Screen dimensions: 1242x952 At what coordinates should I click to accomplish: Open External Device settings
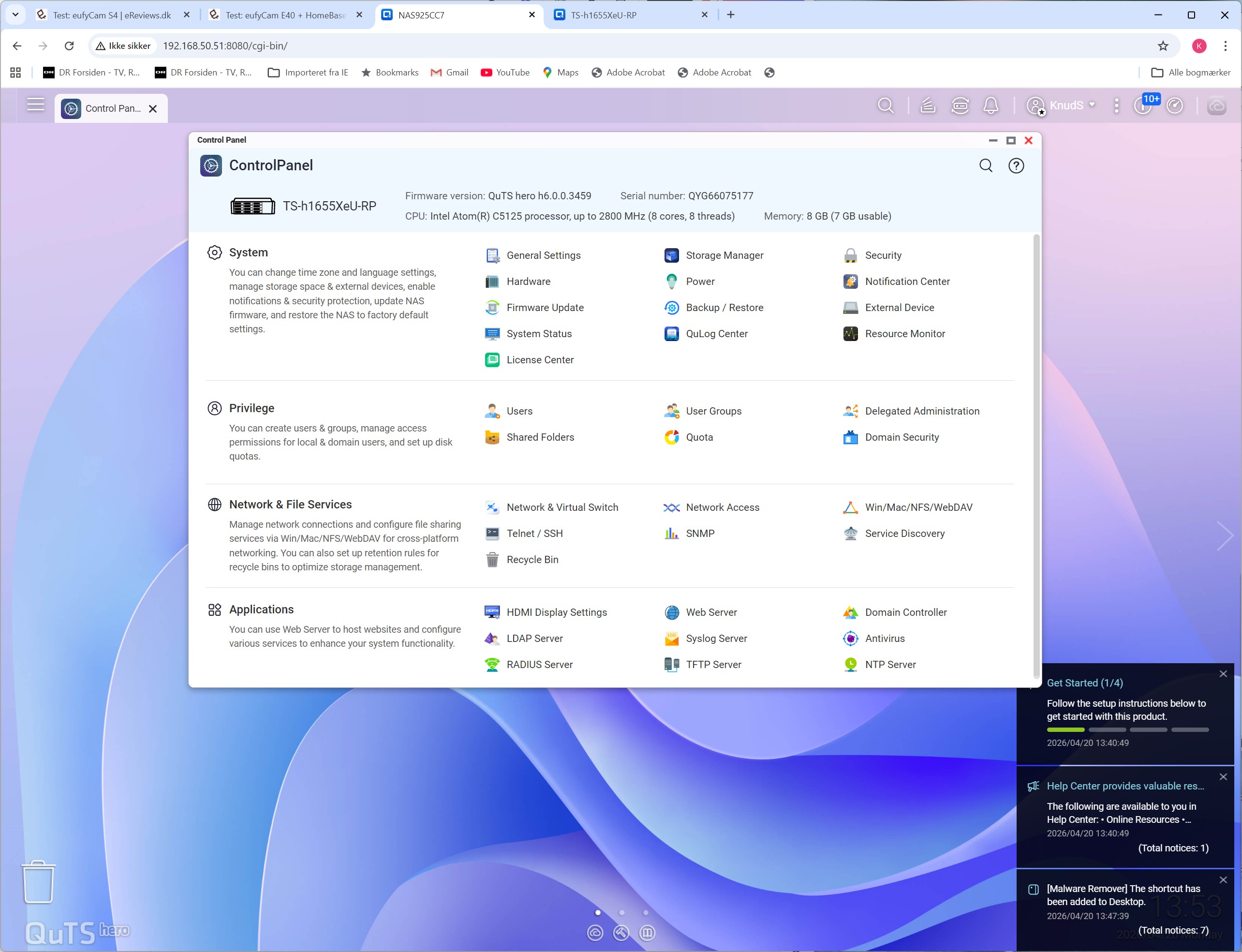pos(889,308)
